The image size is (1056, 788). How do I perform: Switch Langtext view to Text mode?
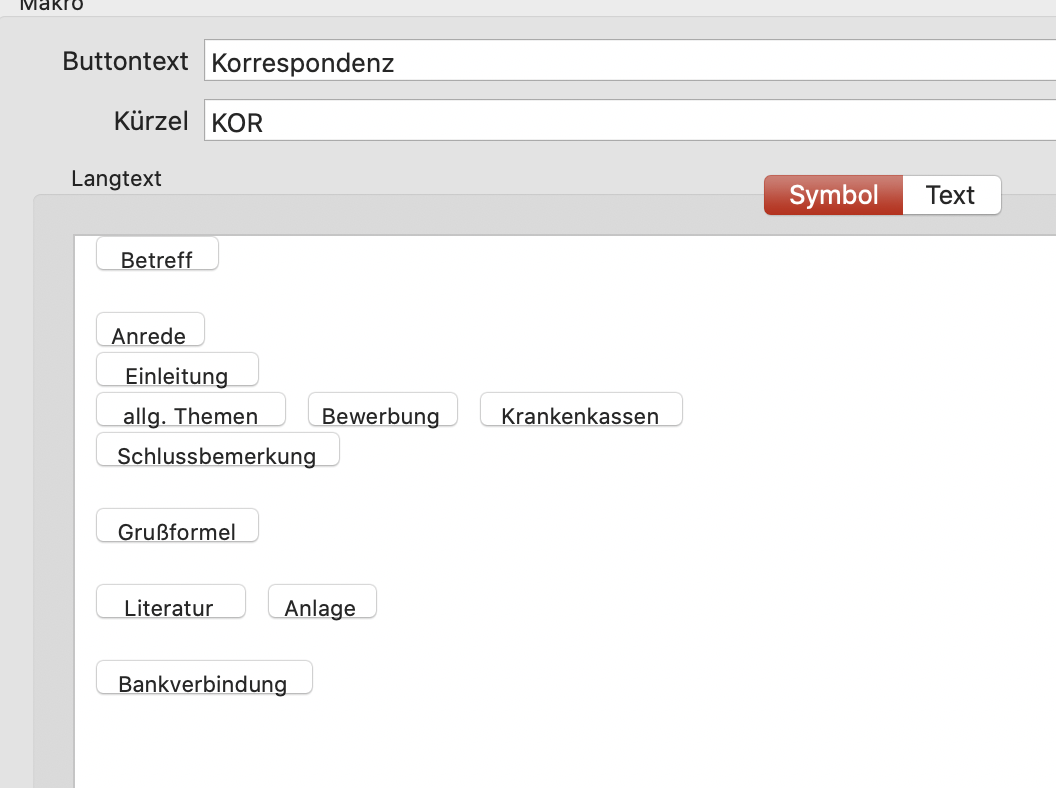point(951,195)
